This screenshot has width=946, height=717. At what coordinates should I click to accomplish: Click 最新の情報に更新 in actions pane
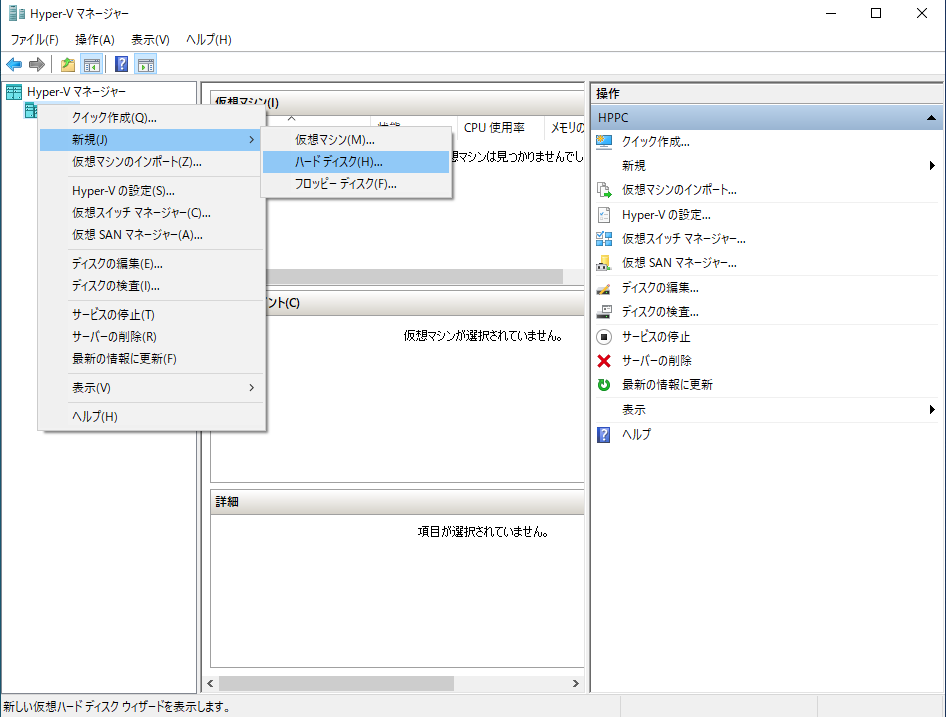[x=668, y=385]
